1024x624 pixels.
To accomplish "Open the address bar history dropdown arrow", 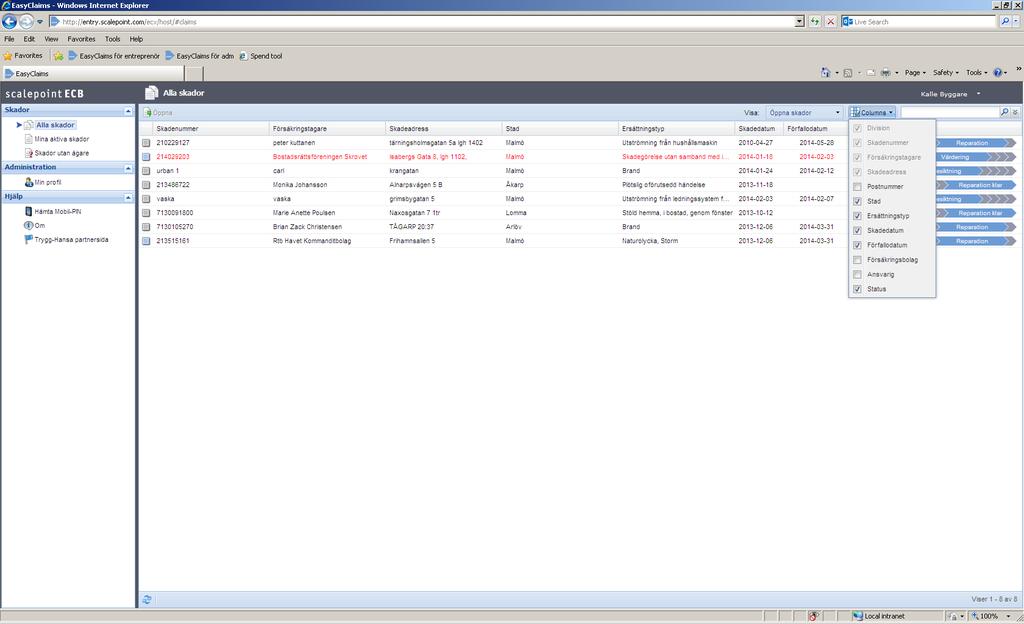I will click(799, 22).
